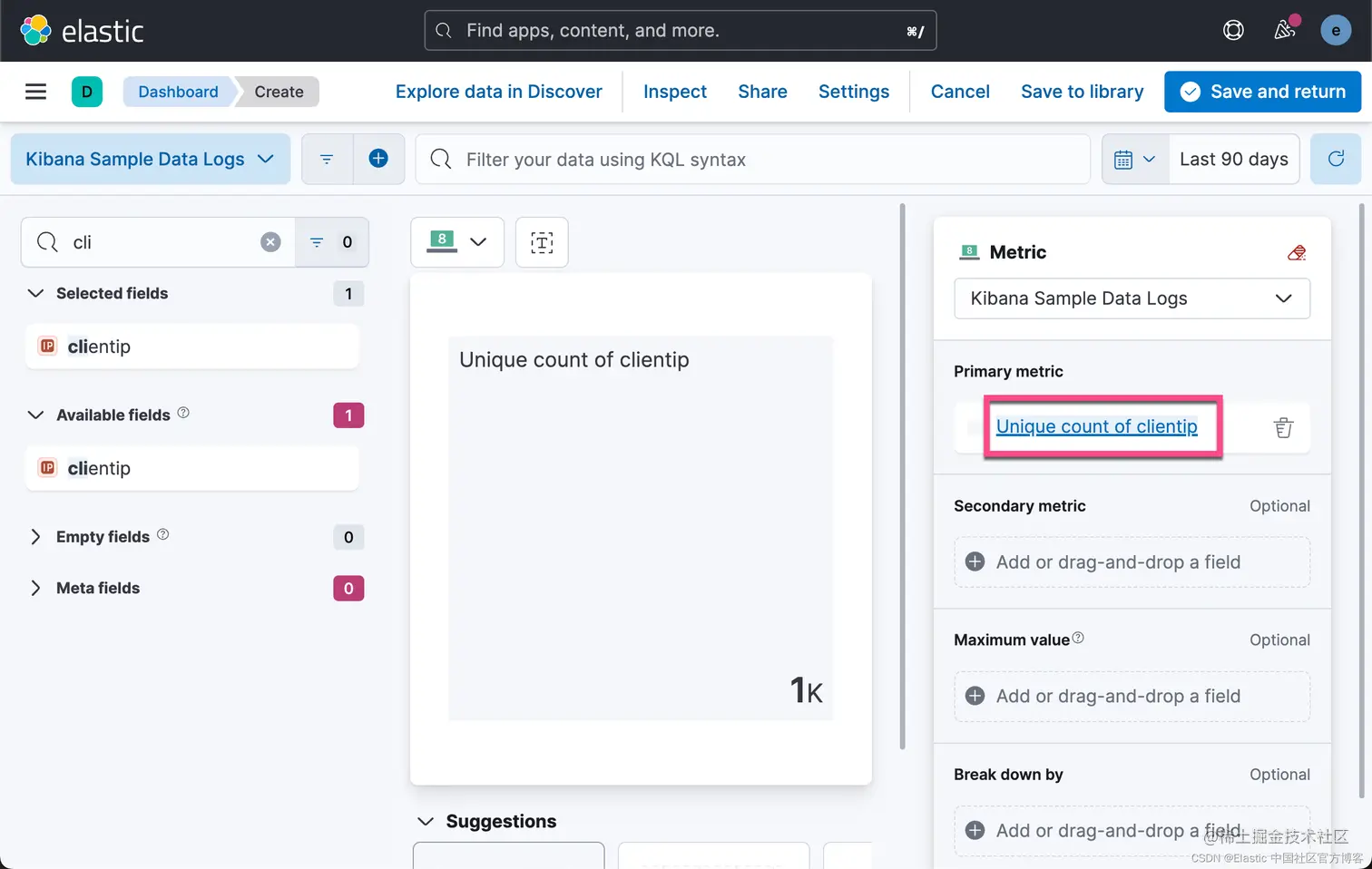
Task: Collapse the Selected fields section
Action: [x=36, y=293]
